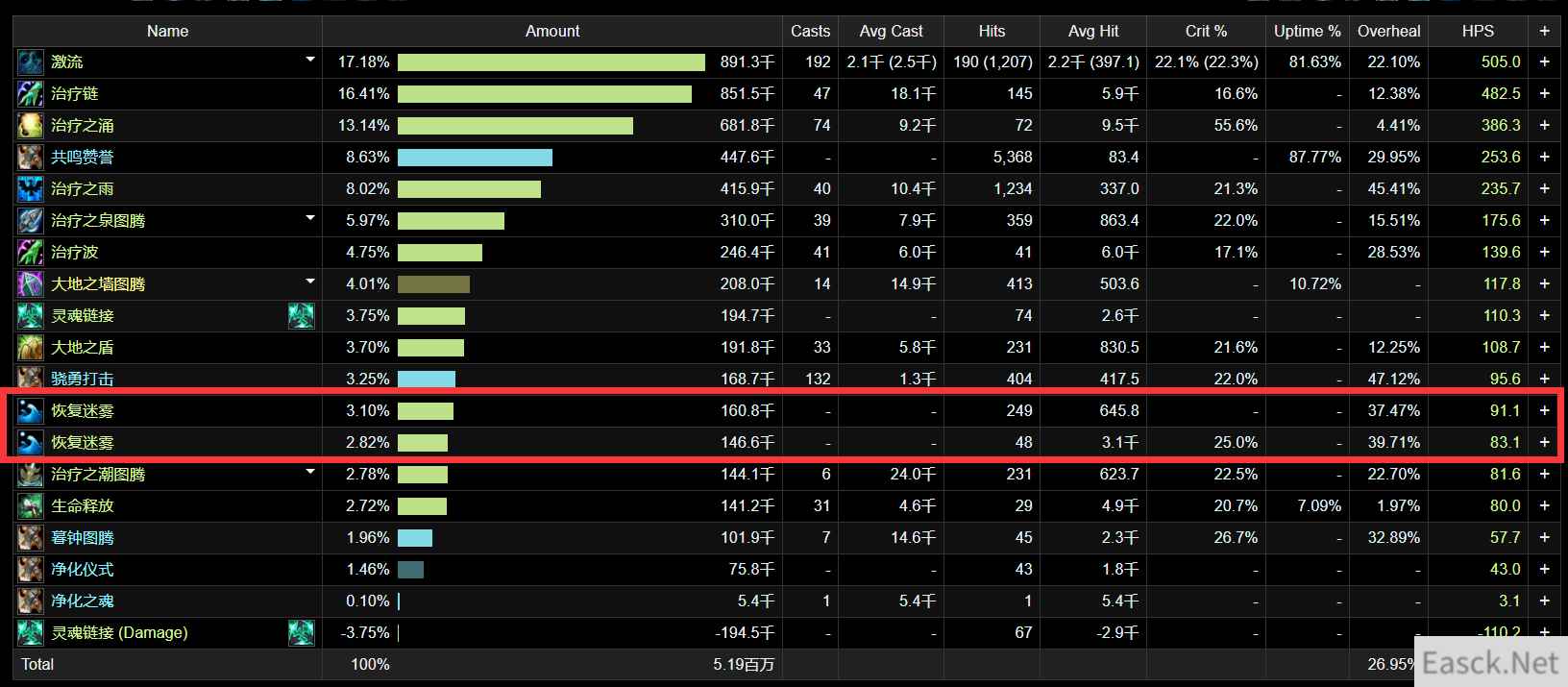
Task: Expand the 治疗之潮图腾 row dropdown arrow
Action: point(310,472)
